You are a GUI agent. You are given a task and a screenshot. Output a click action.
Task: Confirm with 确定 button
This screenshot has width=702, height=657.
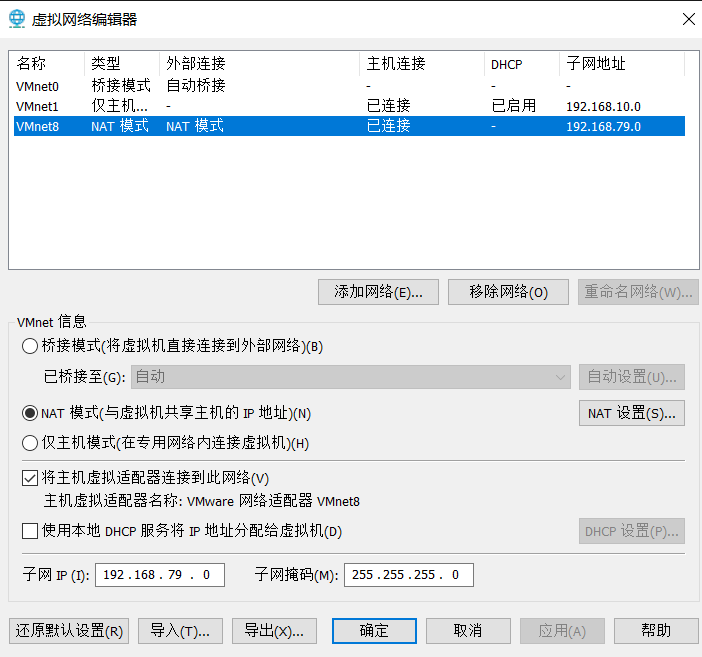pos(374,631)
